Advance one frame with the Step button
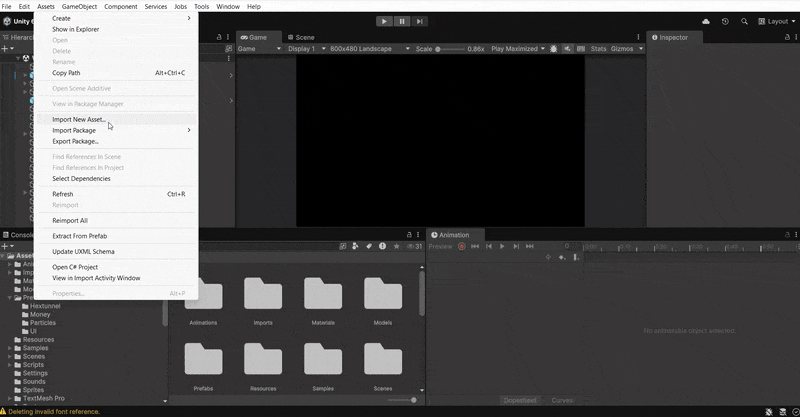 pyautogui.click(x=419, y=21)
